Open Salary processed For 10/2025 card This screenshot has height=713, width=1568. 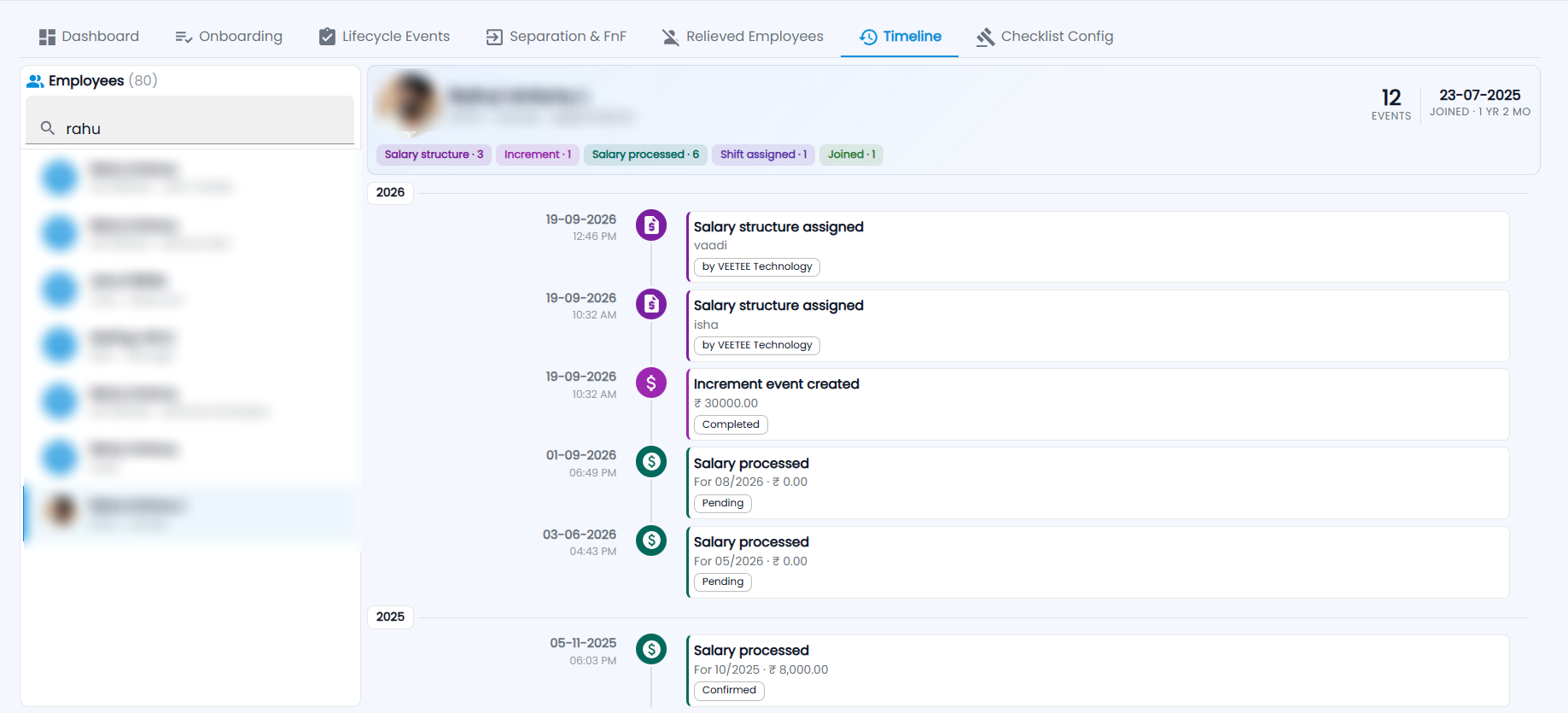click(x=1098, y=670)
